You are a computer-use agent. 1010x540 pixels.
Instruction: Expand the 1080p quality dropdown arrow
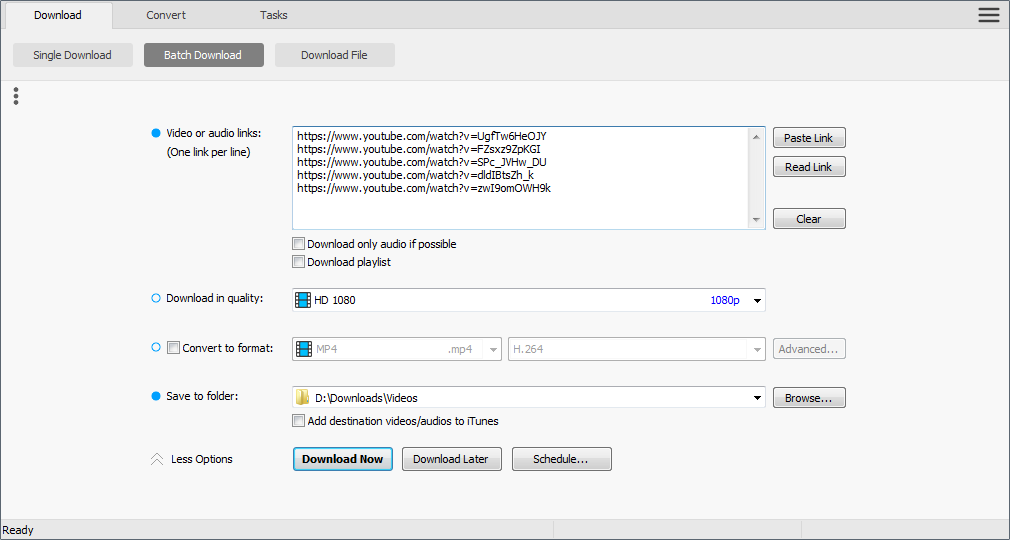coord(757,300)
